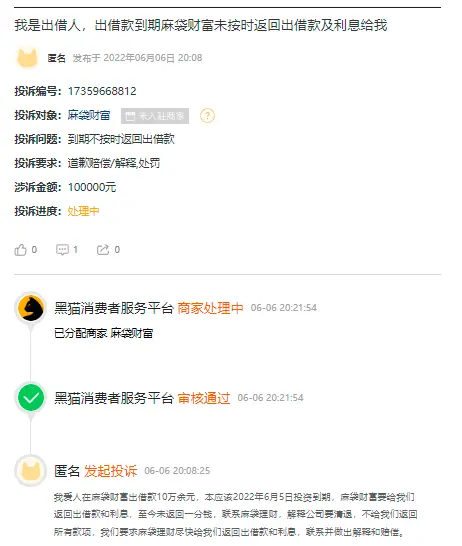Click the anonymous avatar beside 发起投诉
The image size is (462, 546).
click(x=31, y=471)
